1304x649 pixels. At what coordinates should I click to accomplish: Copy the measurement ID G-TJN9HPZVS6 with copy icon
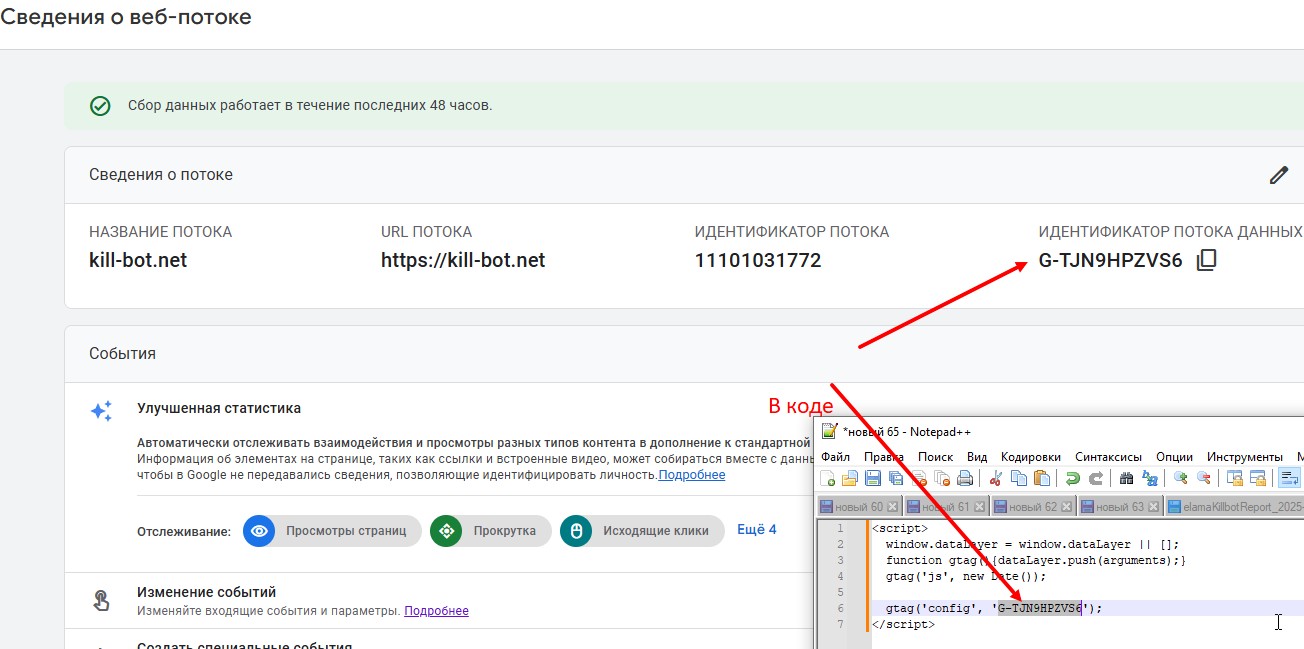1207,261
